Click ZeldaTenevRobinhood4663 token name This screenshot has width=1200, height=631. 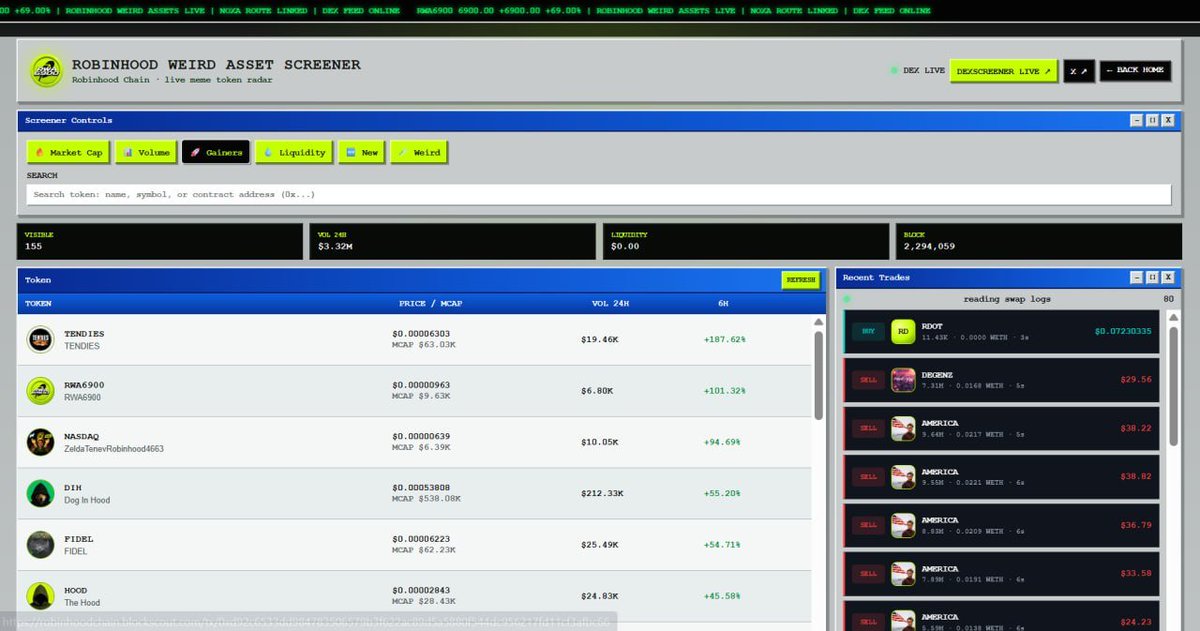(114, 449)
